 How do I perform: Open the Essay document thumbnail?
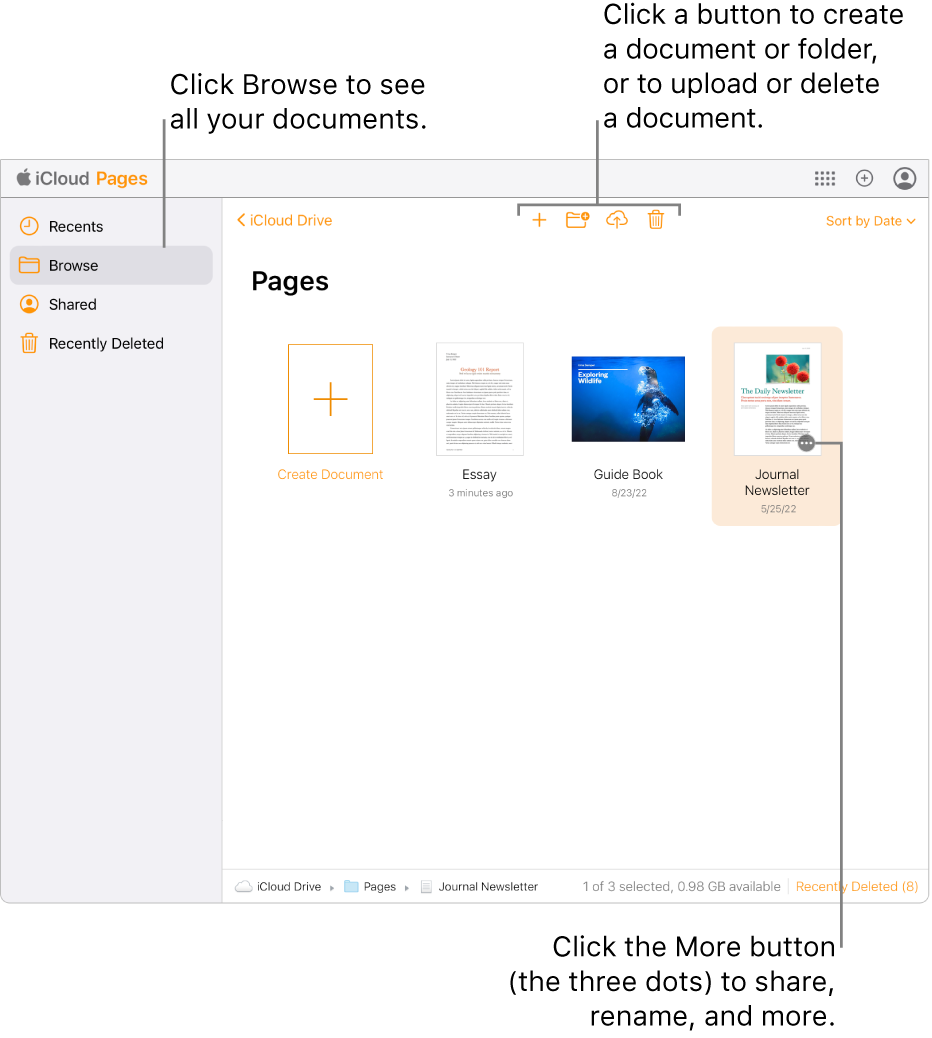[480, 399]
